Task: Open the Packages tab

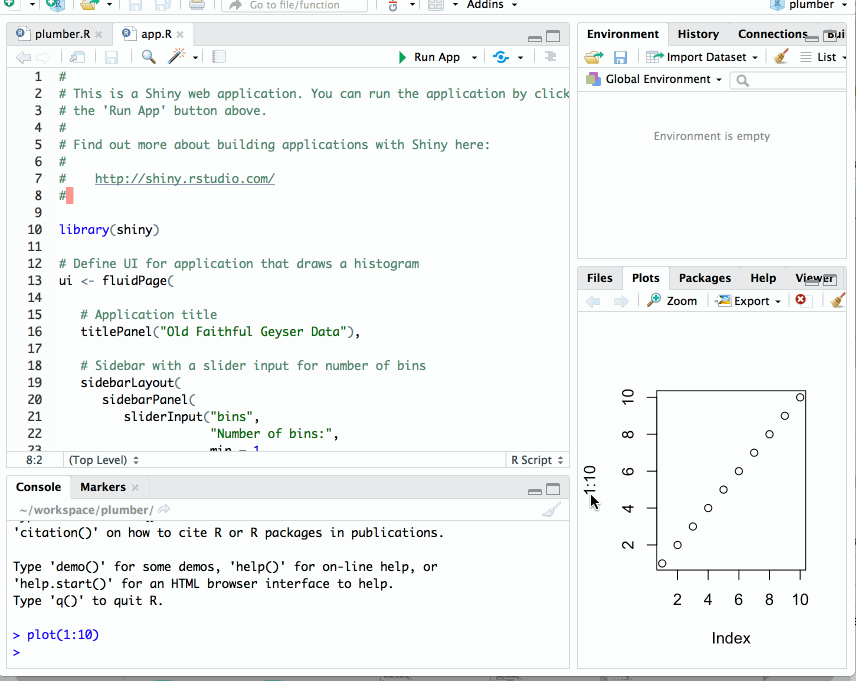Action: tap(705, 278)
